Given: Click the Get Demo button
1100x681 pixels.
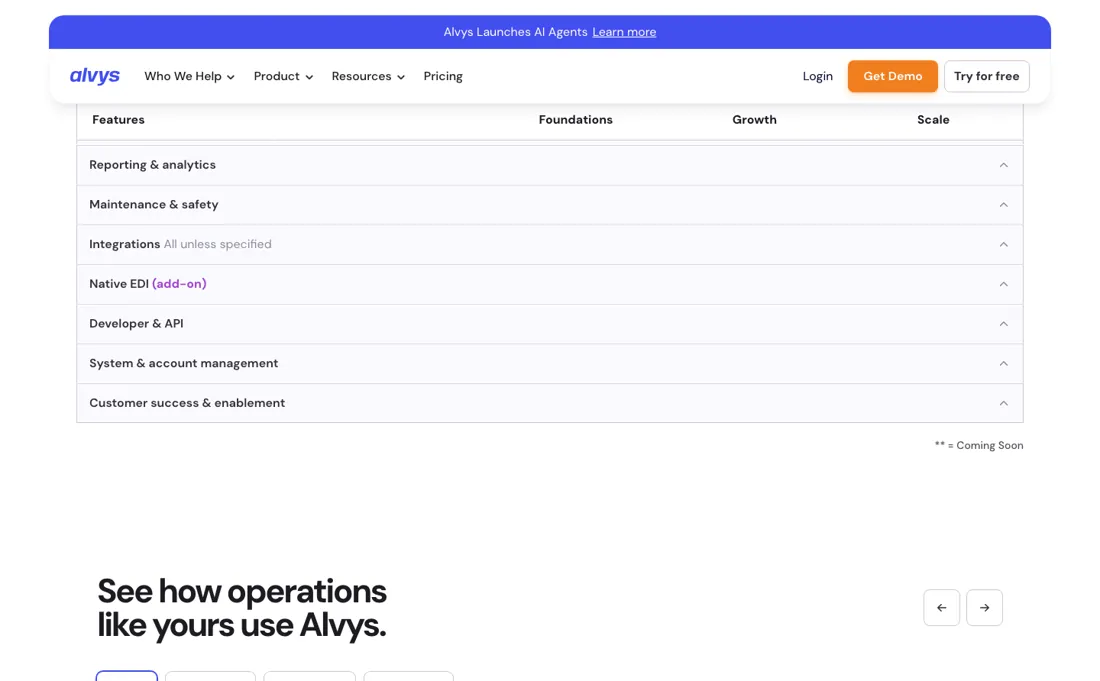Looking at the screenshot, I should coord(892,76).
